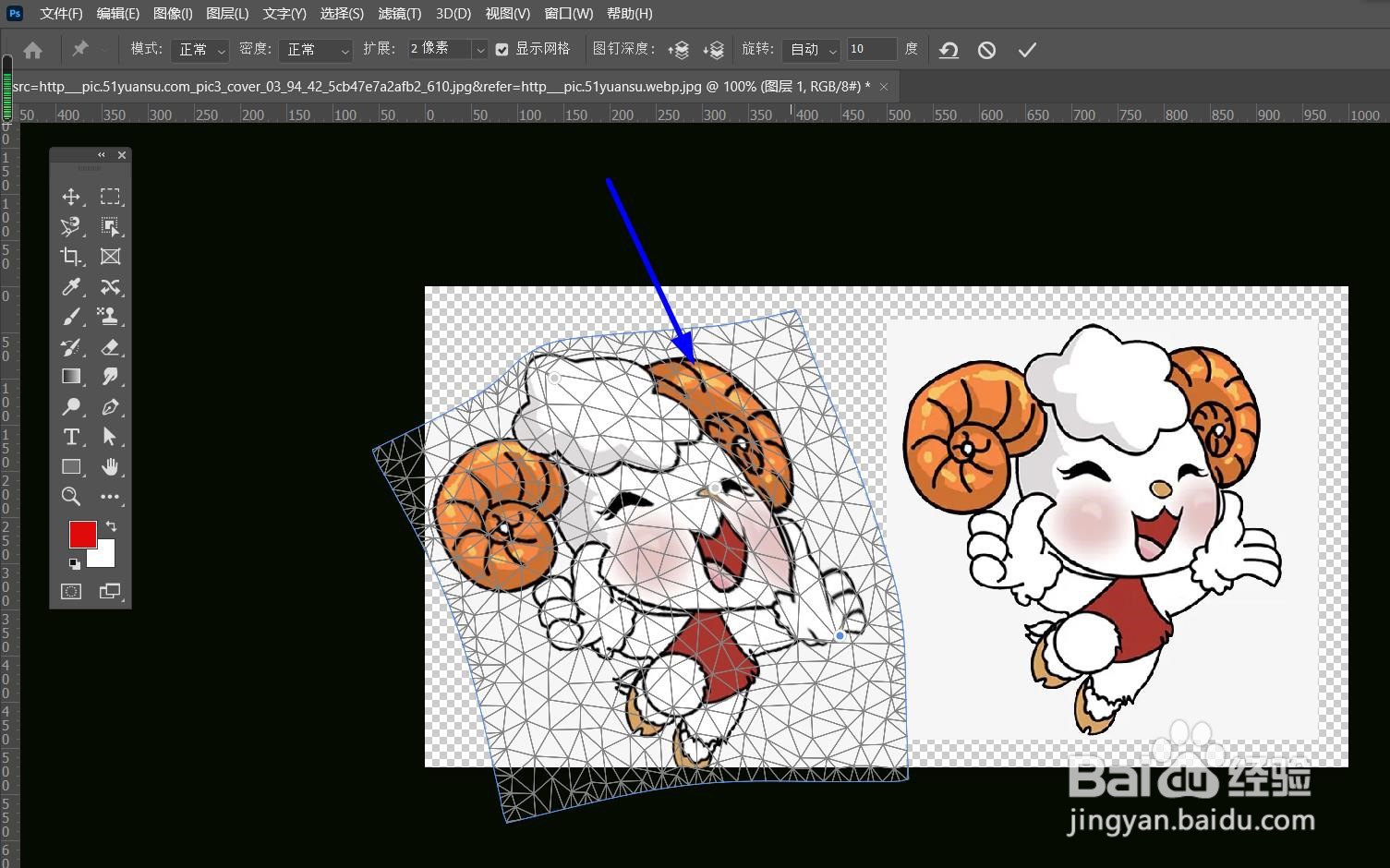The height and width of the screenshot is (868, 1390).
Task: Open the 选择(S) menu
Action: click(x=342, y=14)
